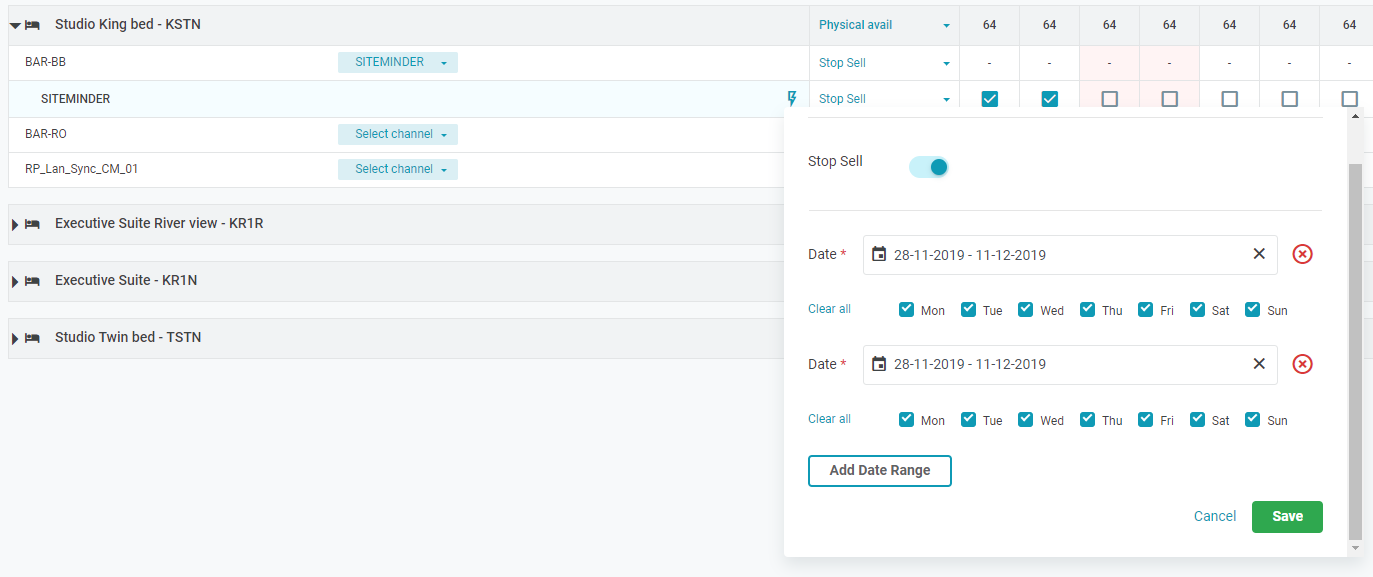Check the third SITEMINDER stop sell checkbox
This screenshot has width=1373, height=577.
[x=1109, y=99]
